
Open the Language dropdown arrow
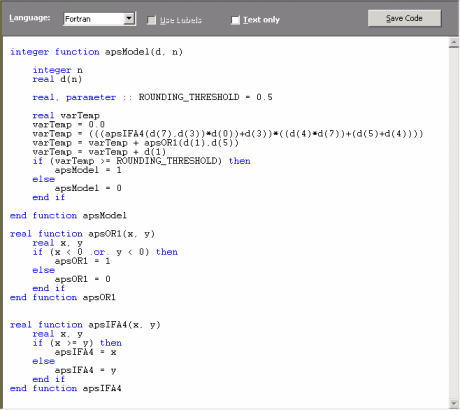point(129,19)
